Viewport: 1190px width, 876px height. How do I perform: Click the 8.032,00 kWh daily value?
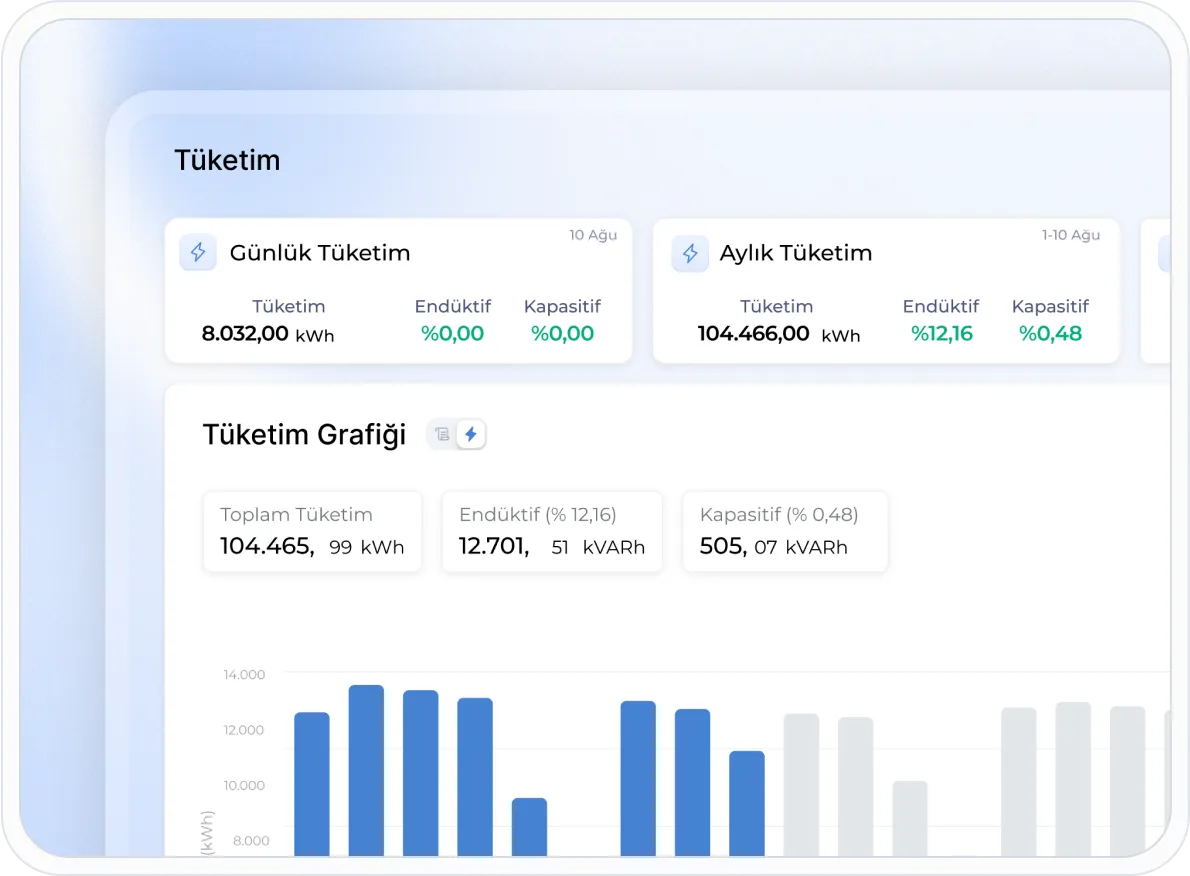(x=267, y=334)
